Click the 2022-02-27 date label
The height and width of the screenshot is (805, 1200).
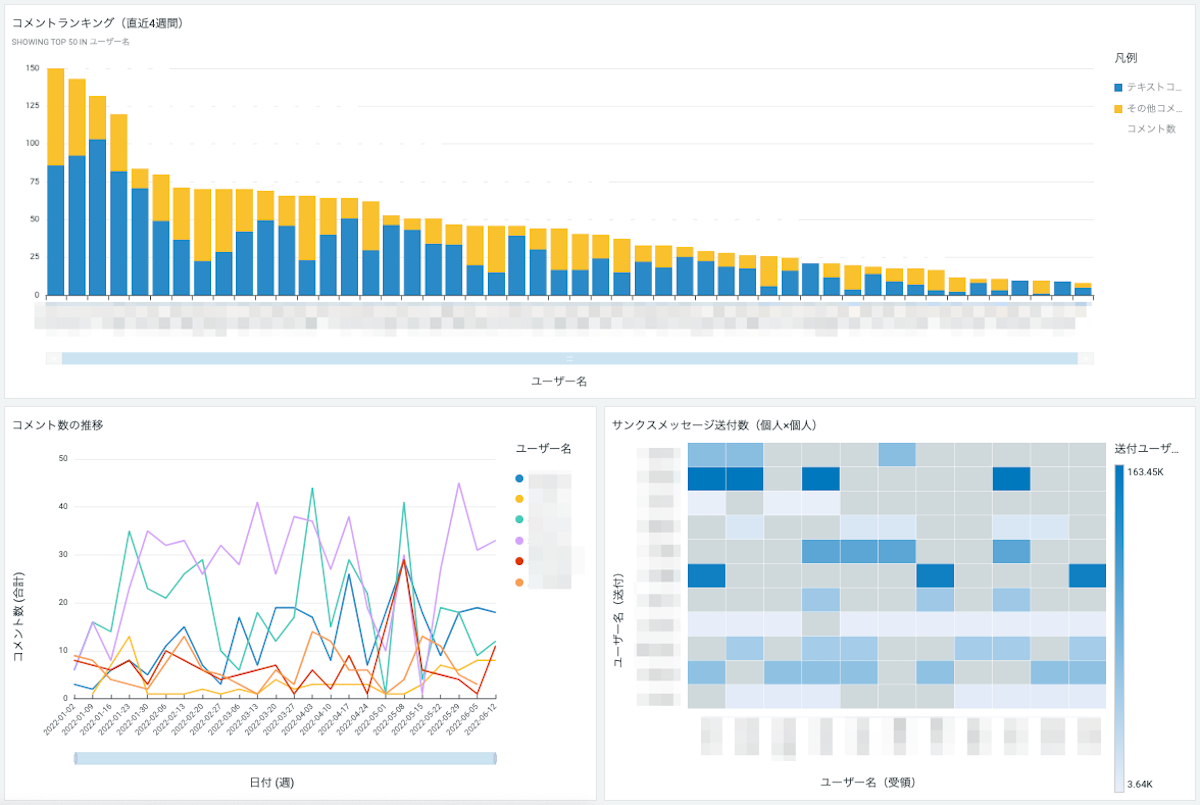(207, 719)
